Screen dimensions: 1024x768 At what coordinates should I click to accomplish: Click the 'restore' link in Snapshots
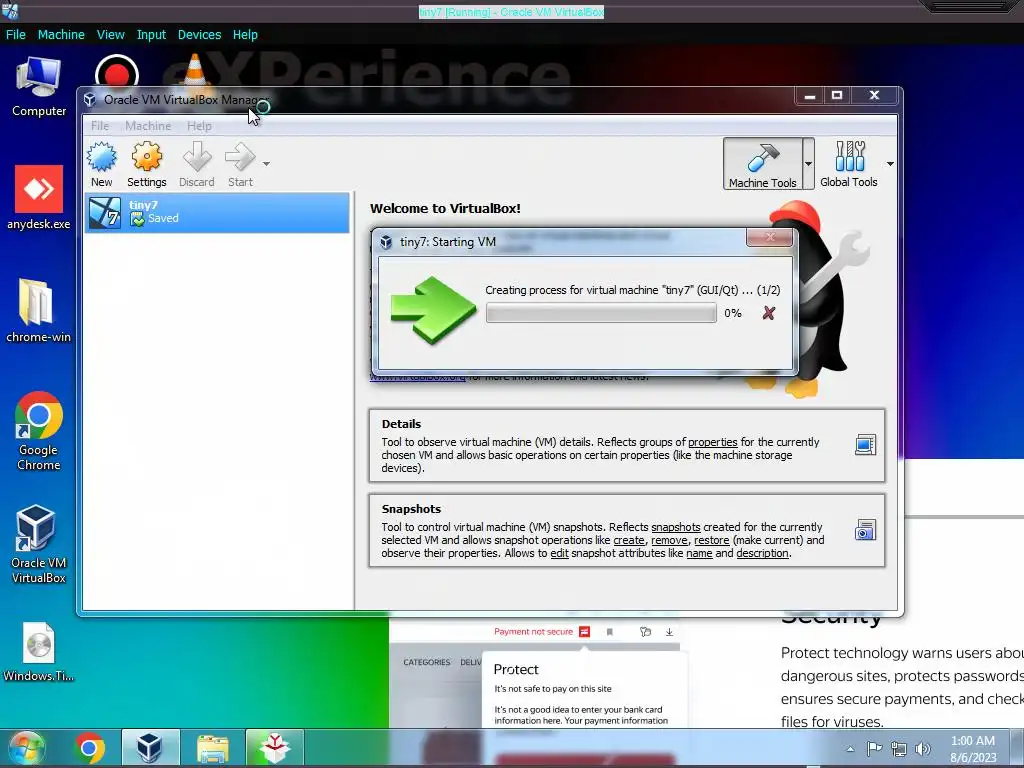click(712, 540)
